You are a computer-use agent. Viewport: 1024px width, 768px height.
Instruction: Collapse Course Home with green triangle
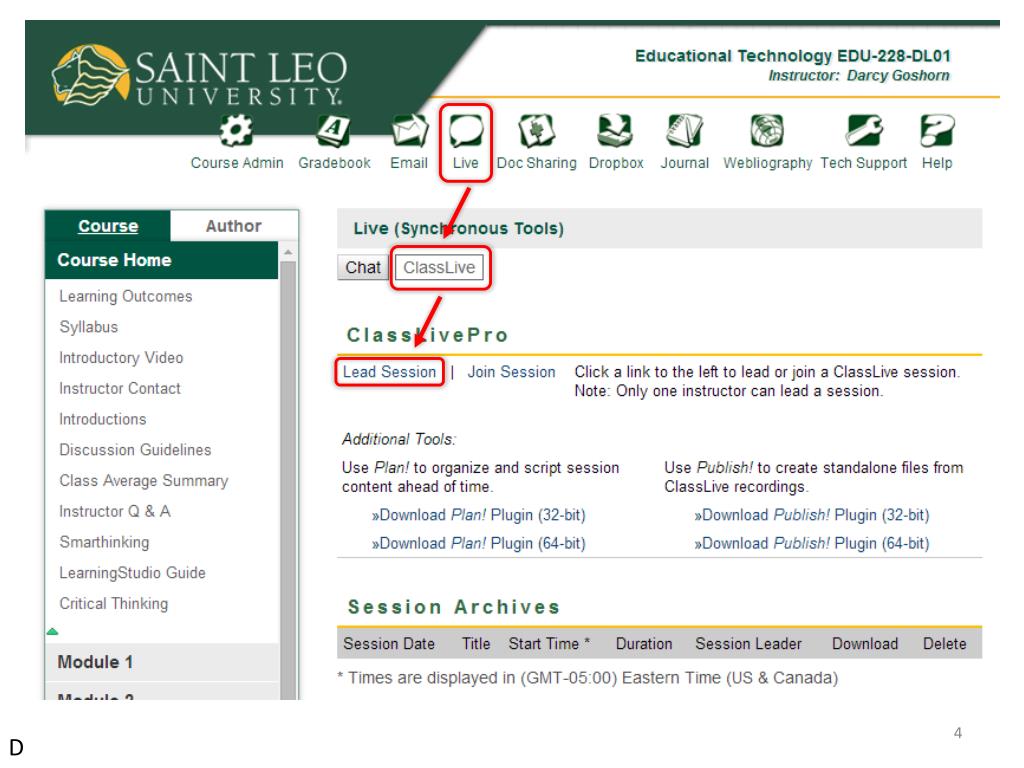(x=53, y=632)
